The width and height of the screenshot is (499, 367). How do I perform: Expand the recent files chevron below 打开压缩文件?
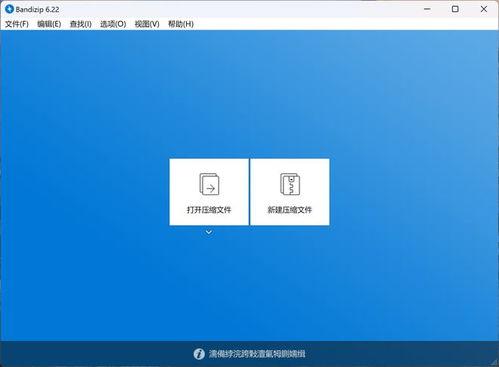[209, 232]
